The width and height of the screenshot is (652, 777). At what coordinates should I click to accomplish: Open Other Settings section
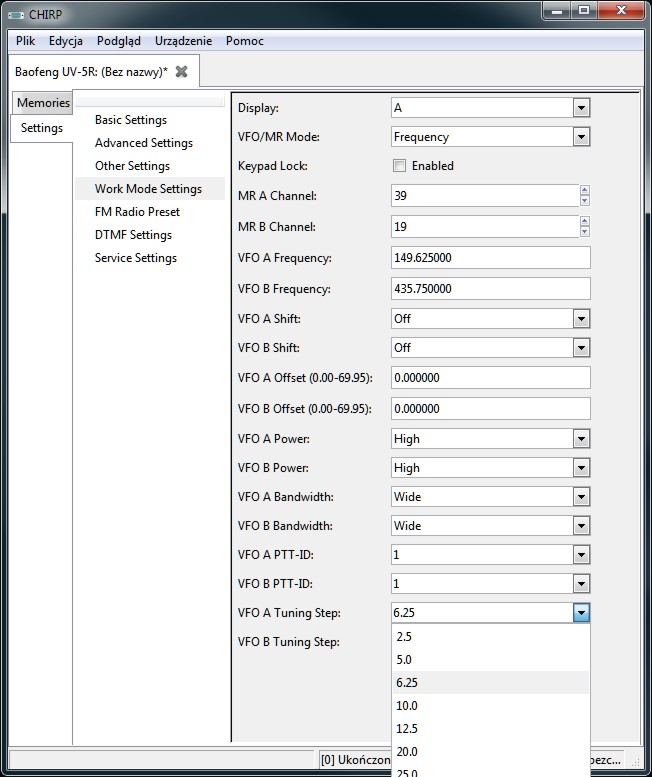click(x=132, y=166)
